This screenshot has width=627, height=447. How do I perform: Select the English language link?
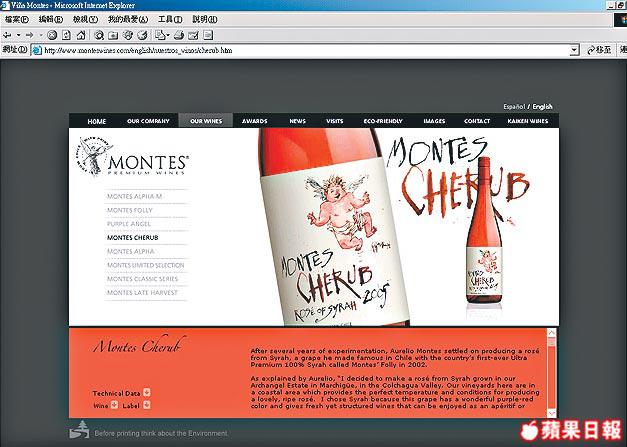tap(542, 107)
